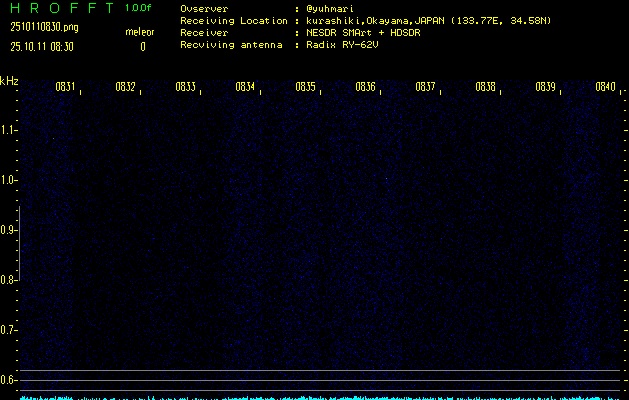This screenshot has width=629, height=400.
Task: Click the 25.10.11 08:30 timestamp
Action: 47,46
